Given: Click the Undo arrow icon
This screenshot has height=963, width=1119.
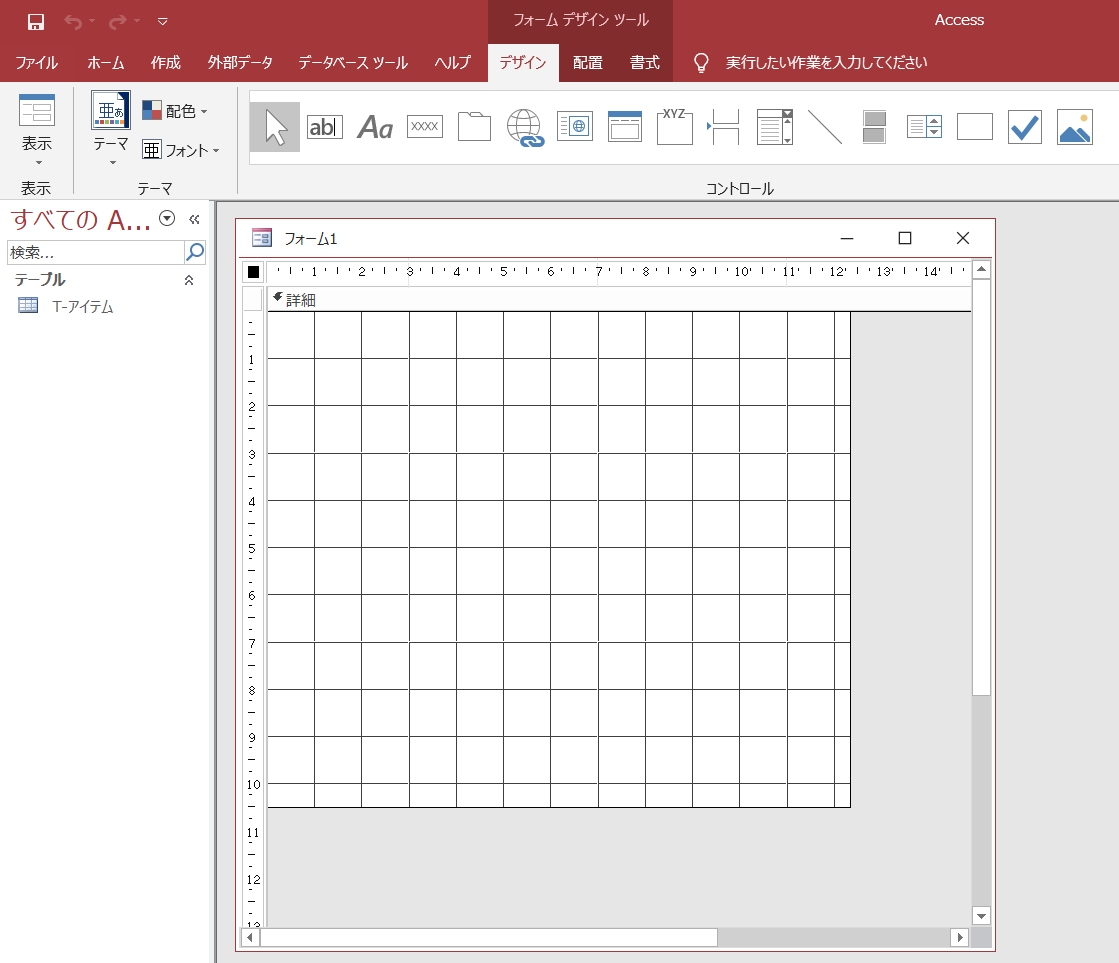Looking at the screenshot, I should 73,21.
